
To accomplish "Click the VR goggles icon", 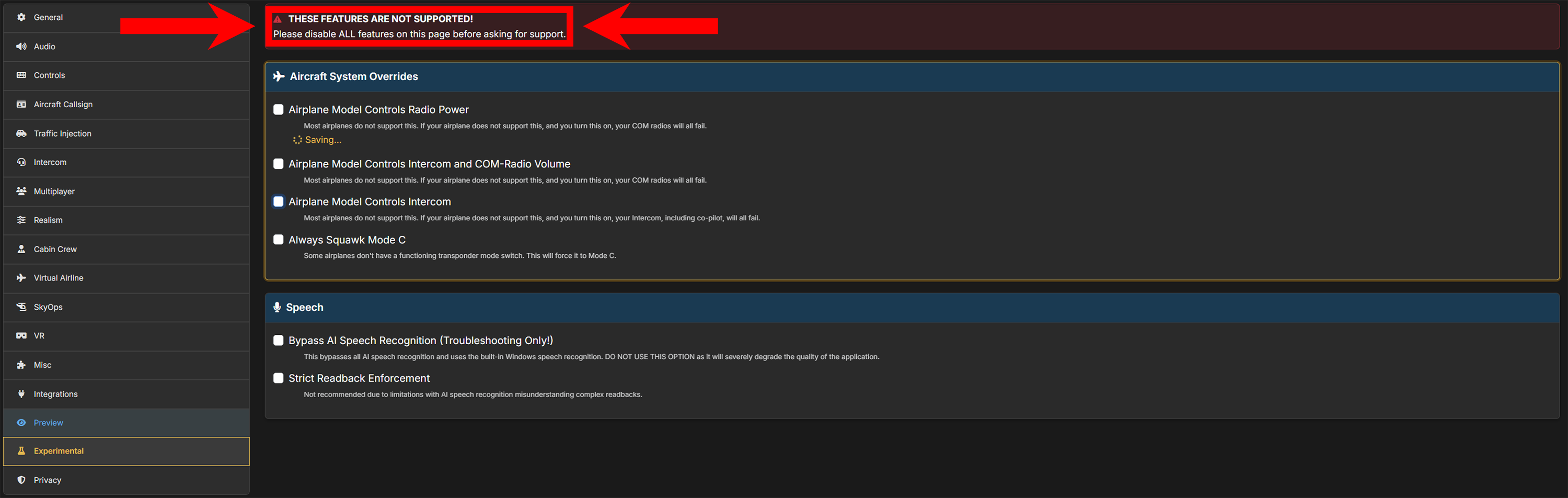I will tap(21, 336).
